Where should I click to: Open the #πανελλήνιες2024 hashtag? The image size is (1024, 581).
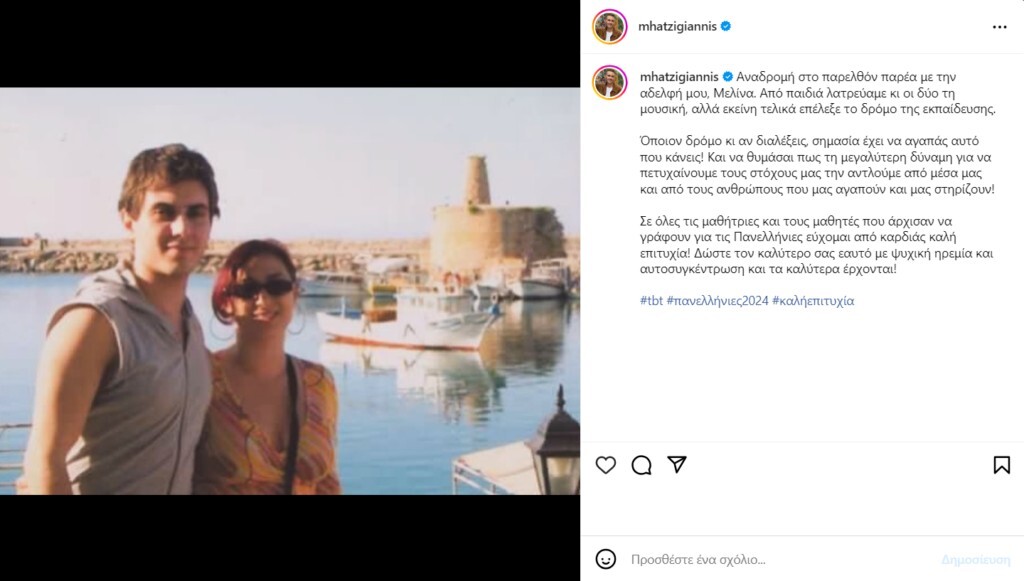pos(717,301)
